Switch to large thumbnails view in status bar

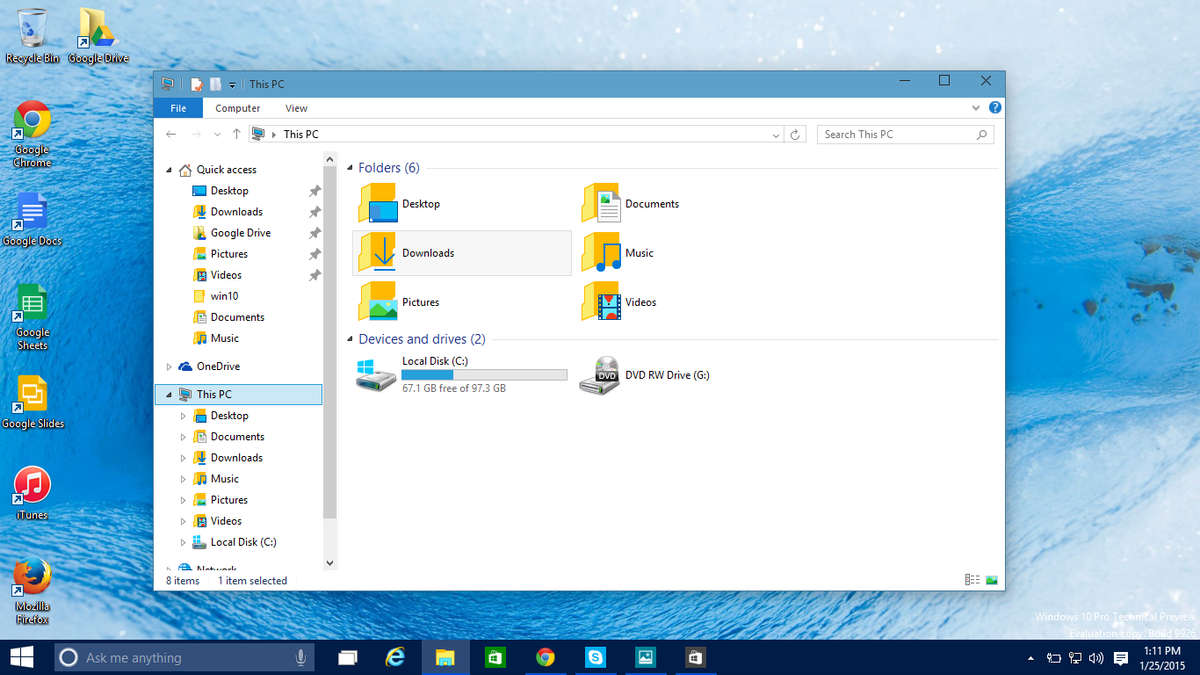tap(990, 579)
